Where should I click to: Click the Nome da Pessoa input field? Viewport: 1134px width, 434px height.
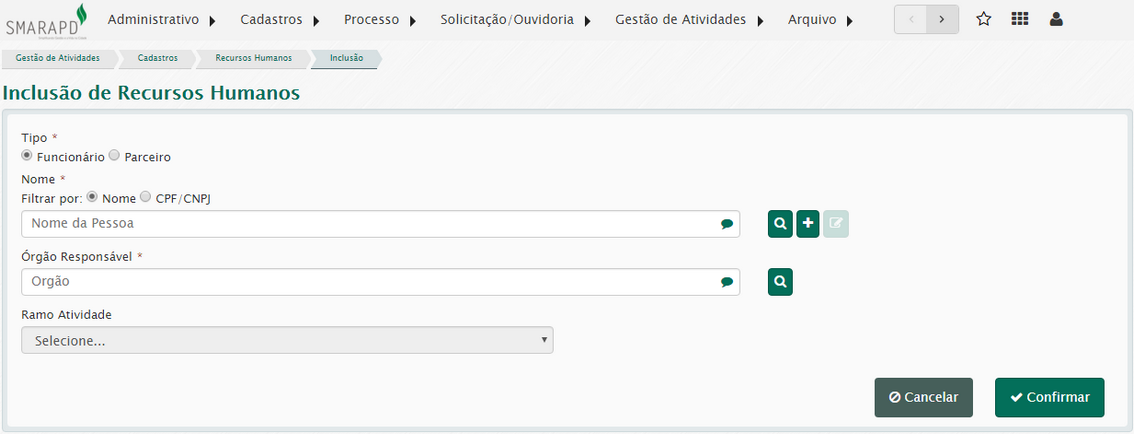coord(370,224)
